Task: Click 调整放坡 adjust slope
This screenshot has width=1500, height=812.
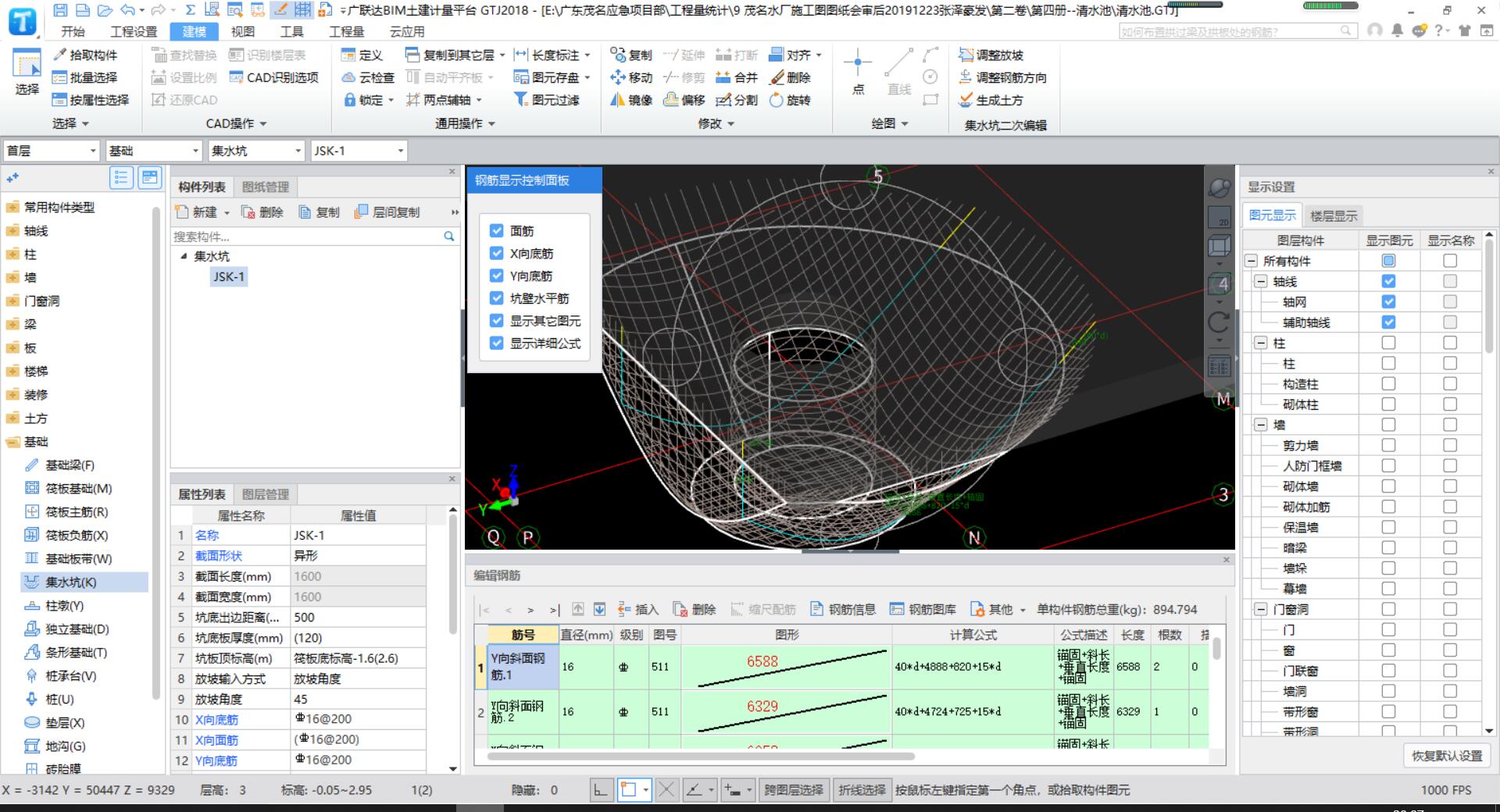Action: (991, 55)
